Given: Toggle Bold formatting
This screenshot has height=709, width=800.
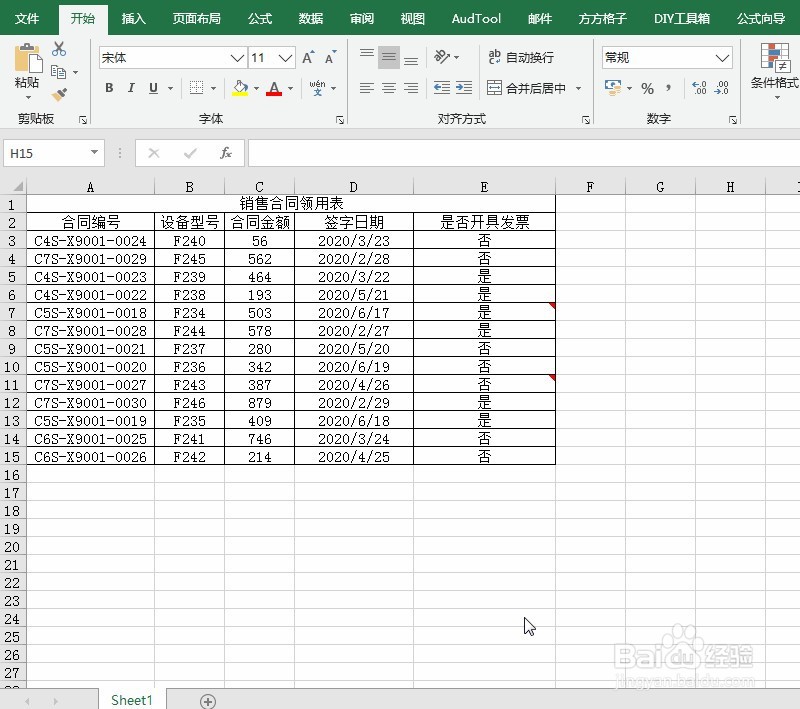Looking at the screenshot, I should pos(109,88).
